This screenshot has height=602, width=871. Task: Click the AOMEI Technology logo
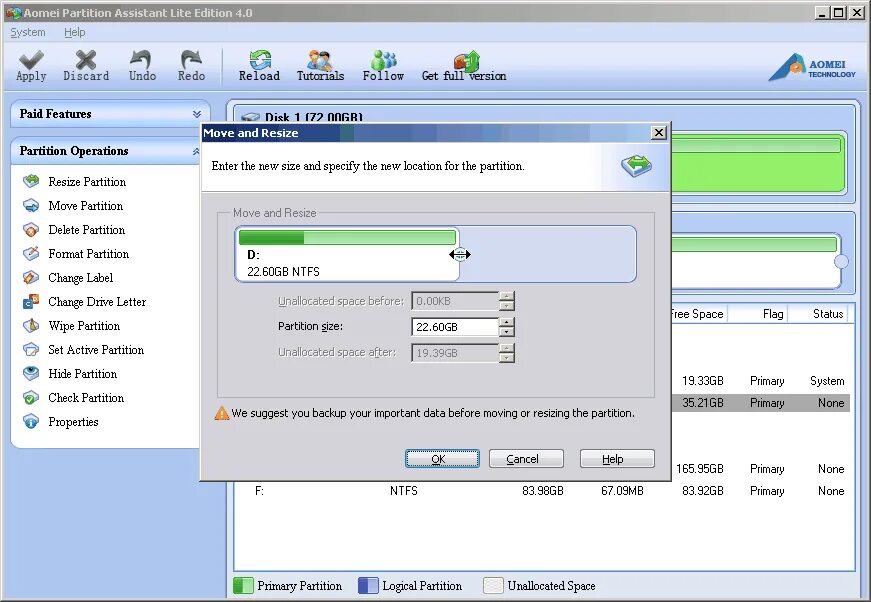(812, 67)
